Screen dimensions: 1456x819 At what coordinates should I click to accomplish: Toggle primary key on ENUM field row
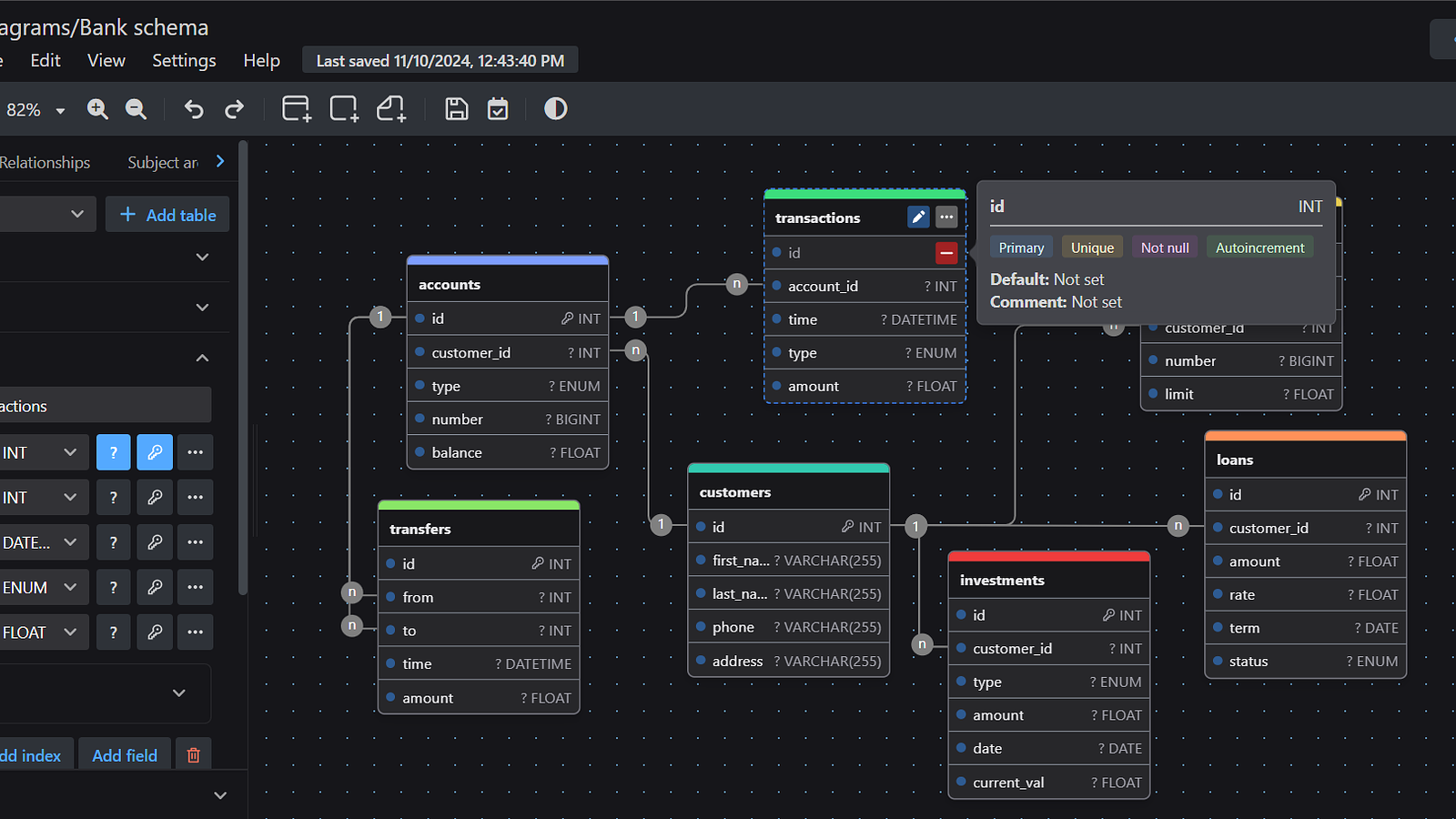(x=155, y=587)
